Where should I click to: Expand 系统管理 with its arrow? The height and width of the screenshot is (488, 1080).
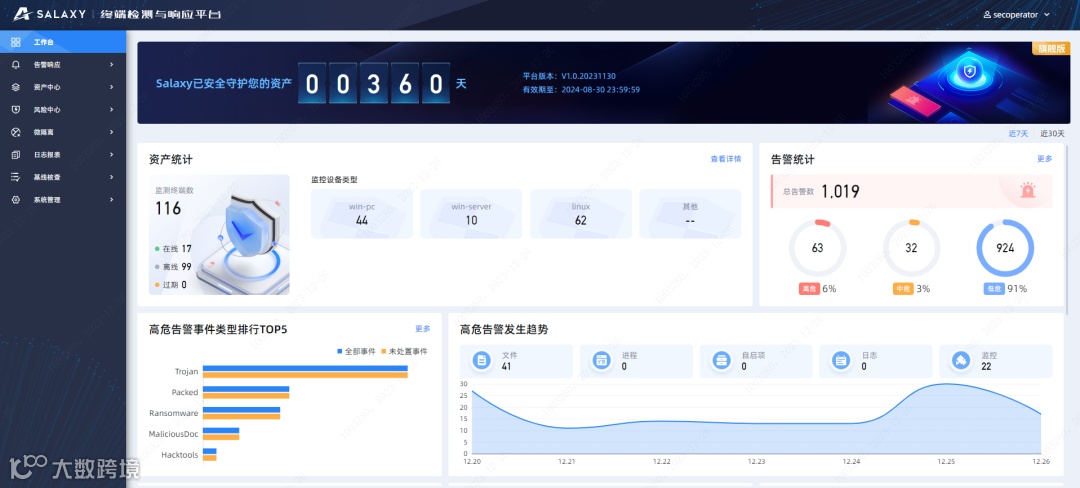pos(112,200)
